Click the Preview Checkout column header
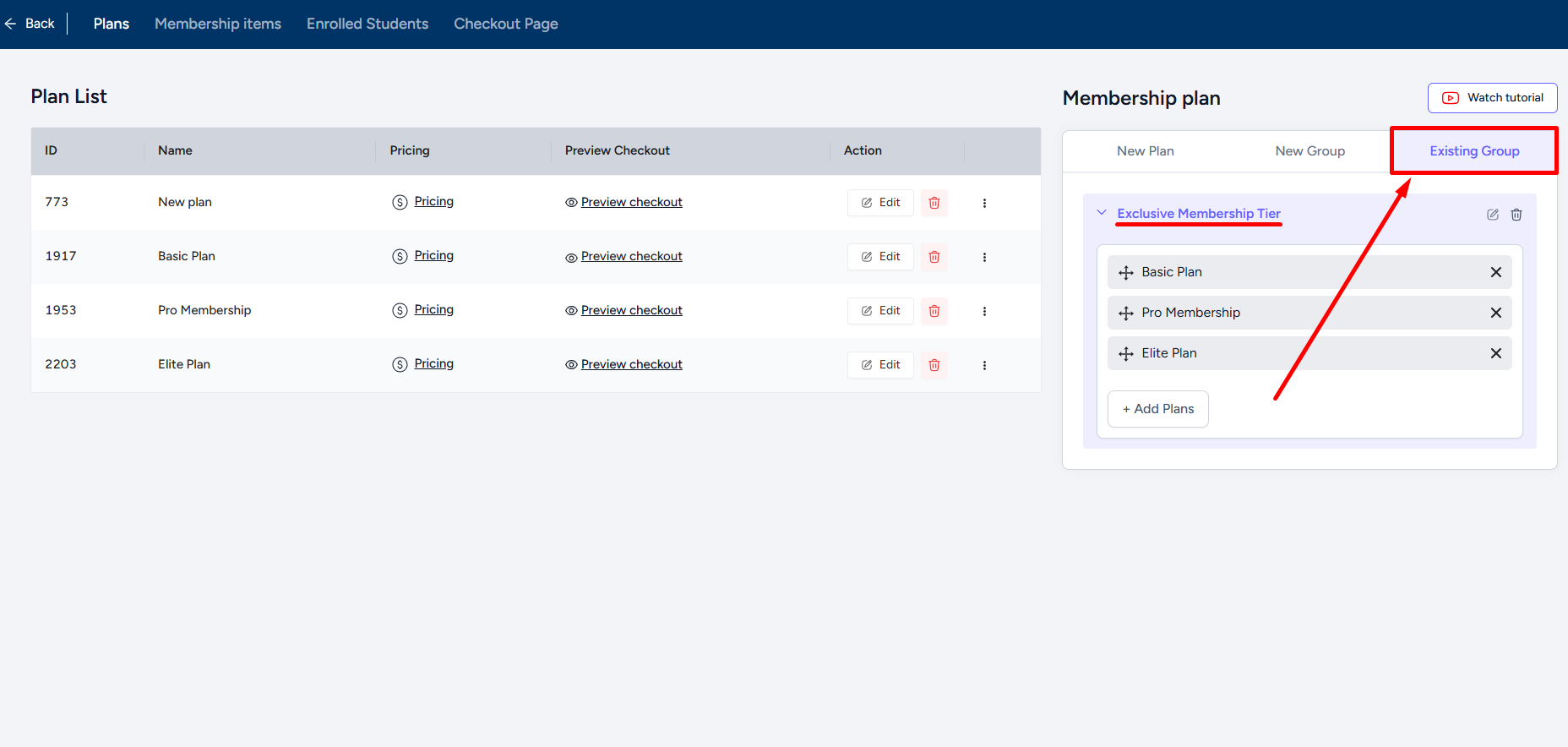The height and width of the screenshot is (747, 1568). pos(618,150)
